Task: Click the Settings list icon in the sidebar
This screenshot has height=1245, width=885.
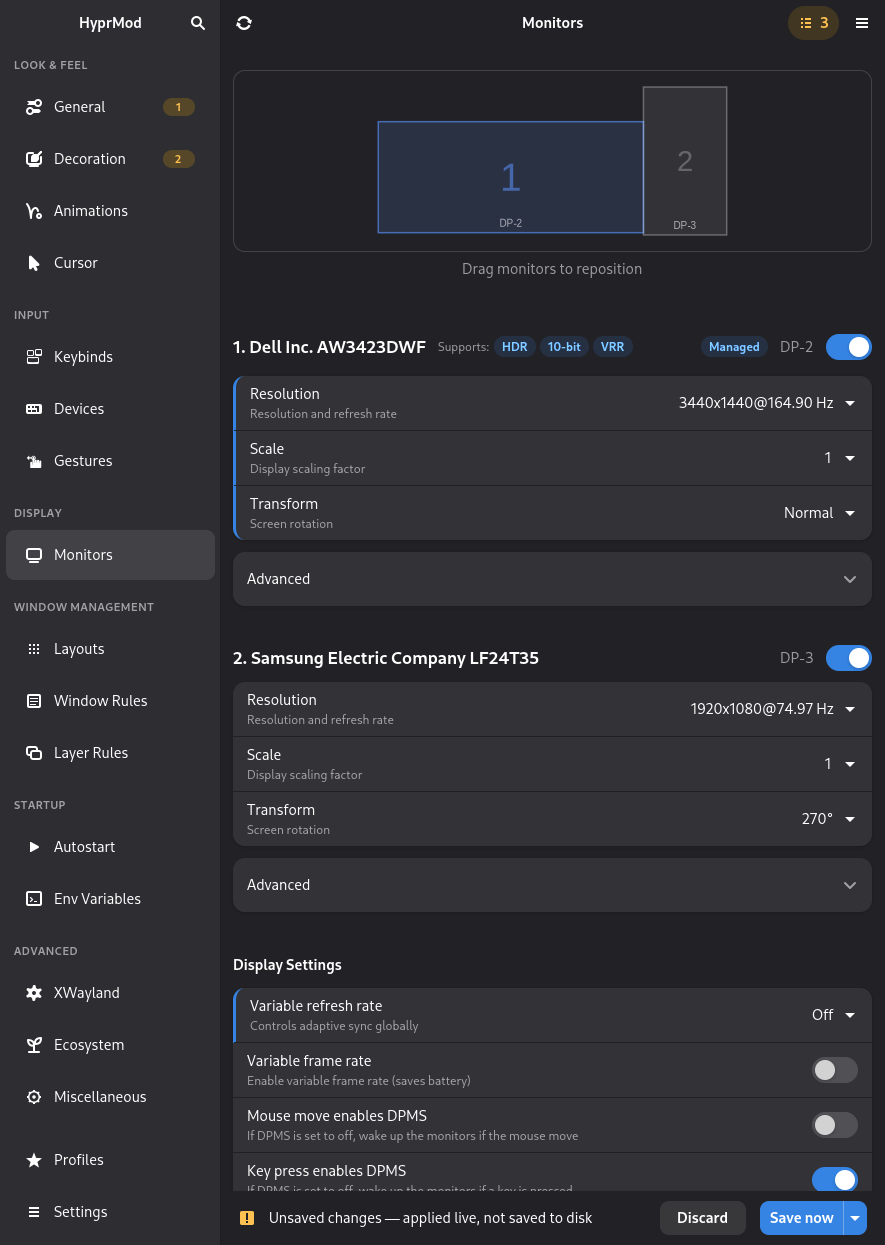Action: coord(34,1212)
